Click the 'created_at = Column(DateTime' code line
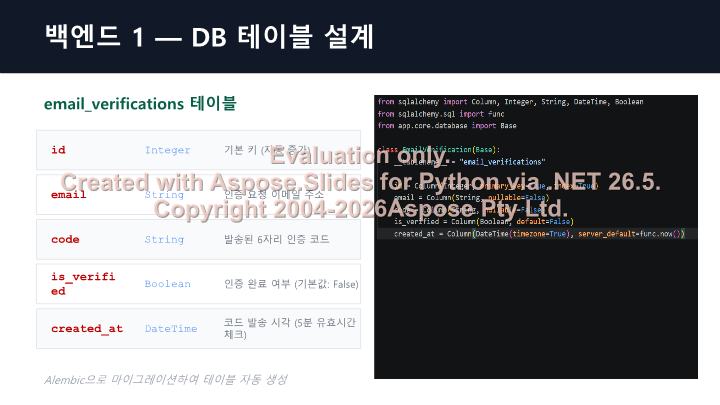Screen dimensions: 720x405 (x=539, y=234)
